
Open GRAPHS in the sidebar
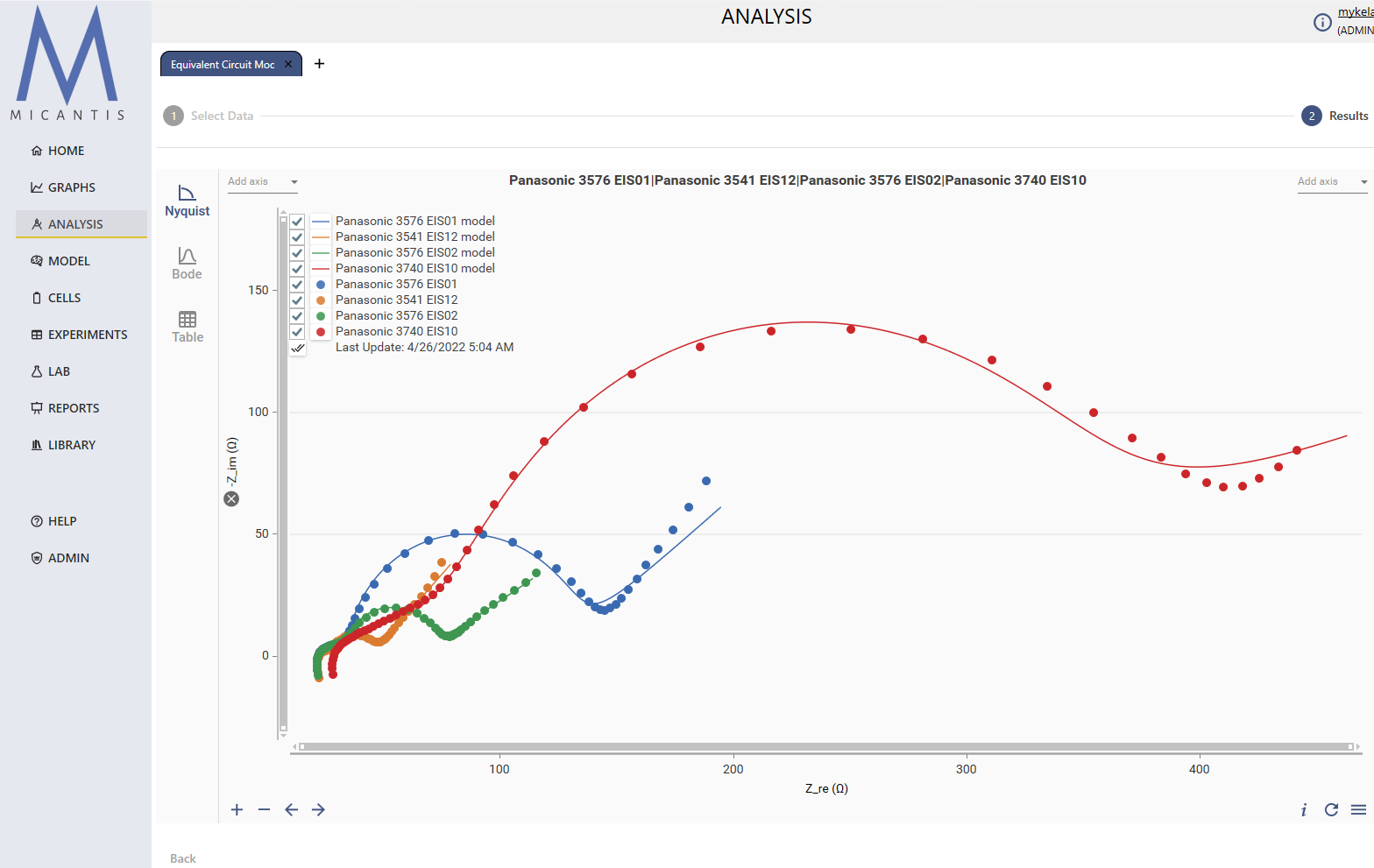[x=81, y=187]
